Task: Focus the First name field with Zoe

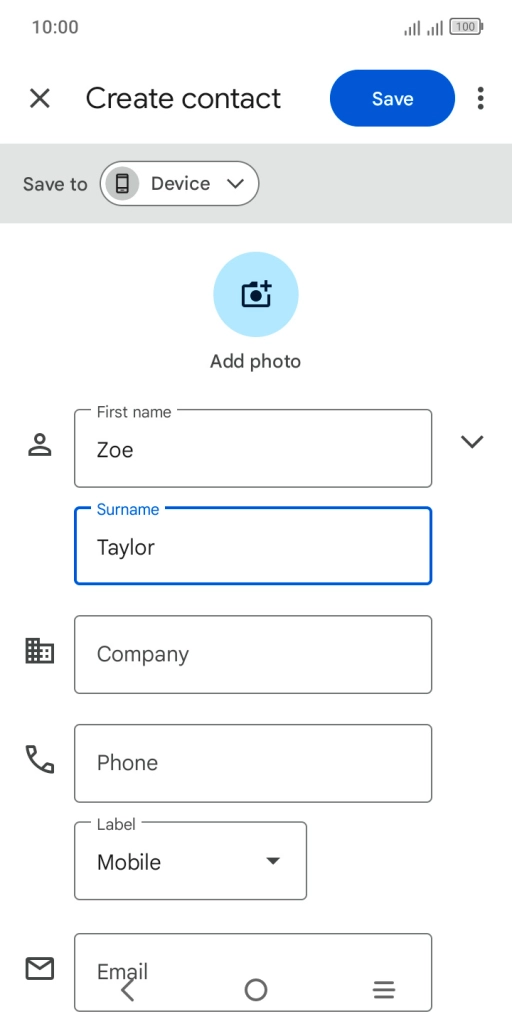Action: coord(253,448)
